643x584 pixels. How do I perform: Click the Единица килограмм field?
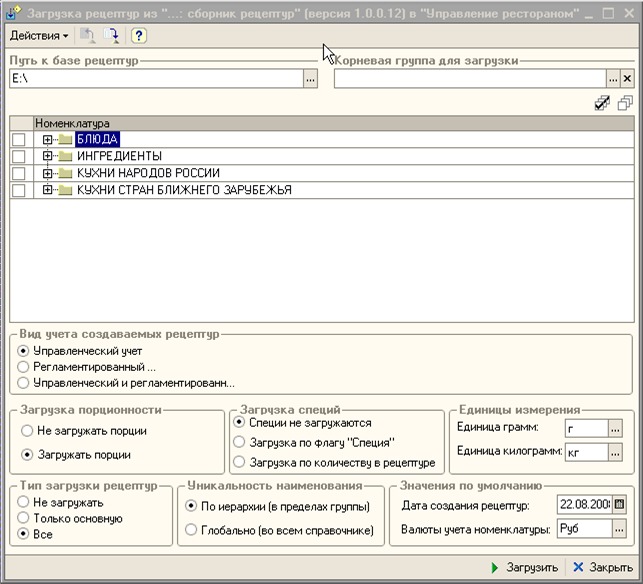pos(586,452)
